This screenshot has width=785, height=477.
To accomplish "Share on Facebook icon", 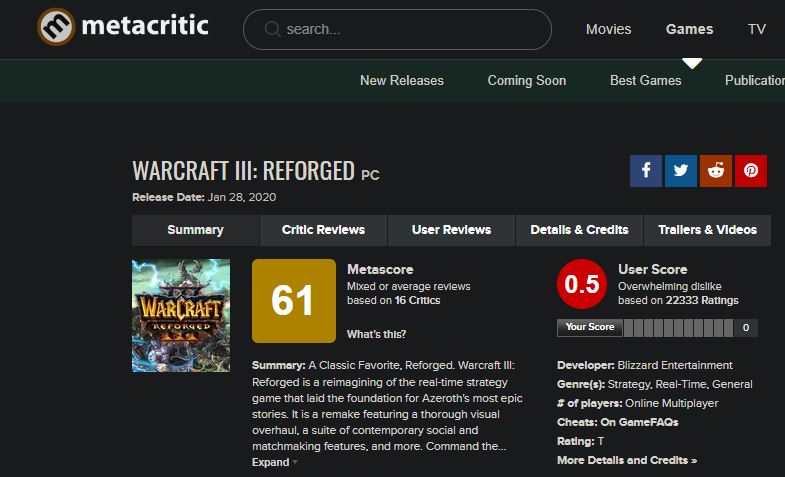I will pos(646,170).
